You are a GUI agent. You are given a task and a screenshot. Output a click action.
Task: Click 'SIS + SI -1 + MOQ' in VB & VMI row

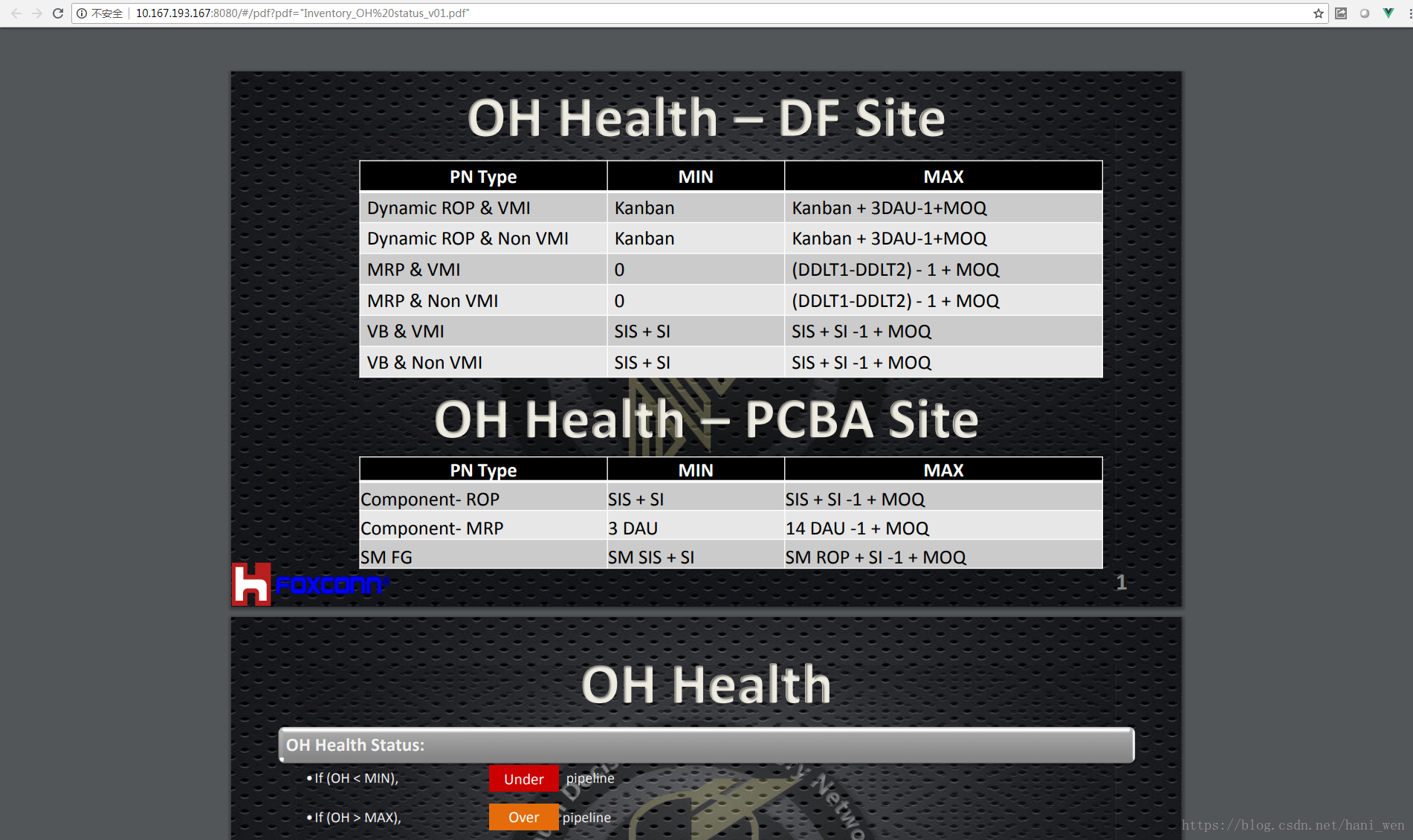[943, 332]
